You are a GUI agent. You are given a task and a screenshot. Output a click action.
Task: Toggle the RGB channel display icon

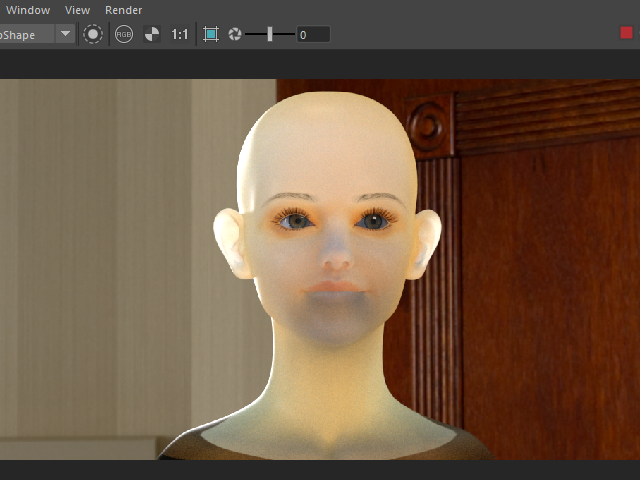point(124,34)
